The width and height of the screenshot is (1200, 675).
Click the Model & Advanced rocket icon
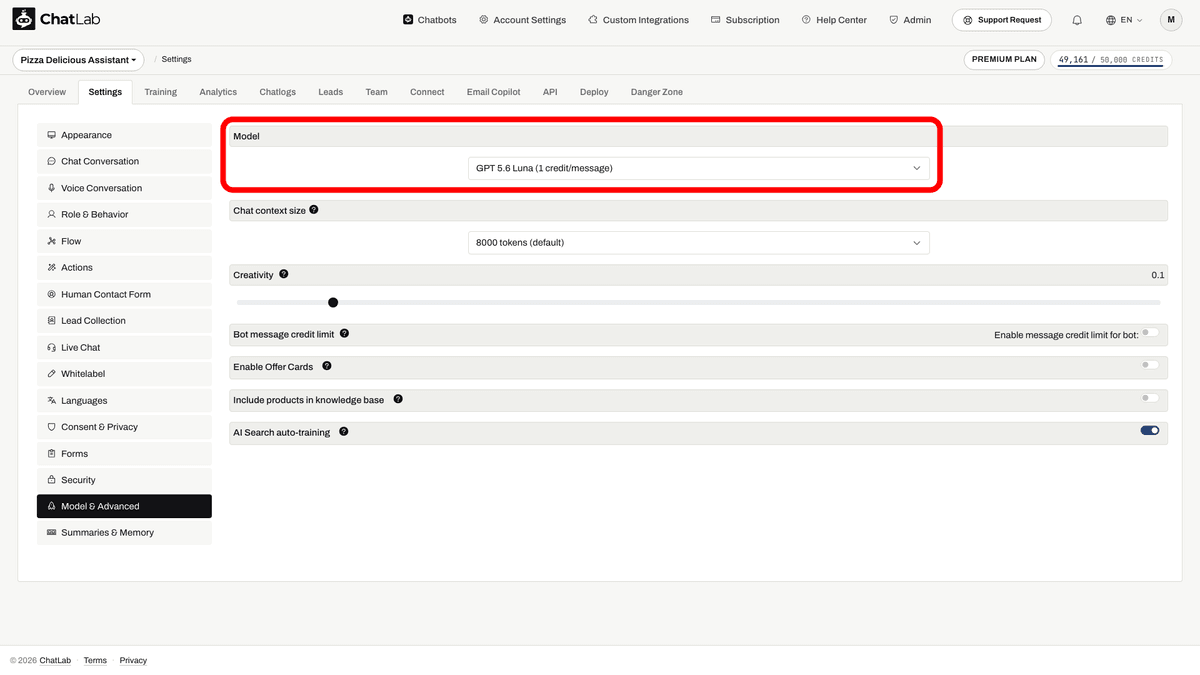[51, 506]
